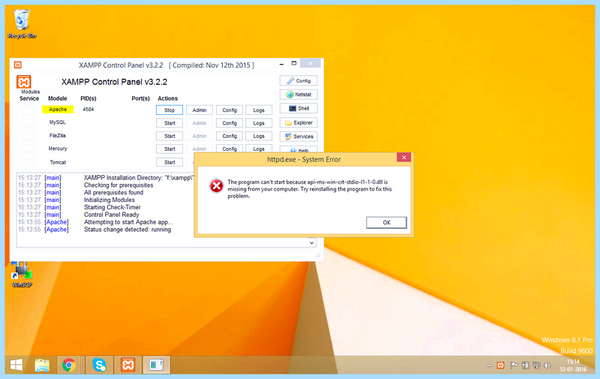Open Netstat
The image size is (600, 379).
(x=298, y=95)
